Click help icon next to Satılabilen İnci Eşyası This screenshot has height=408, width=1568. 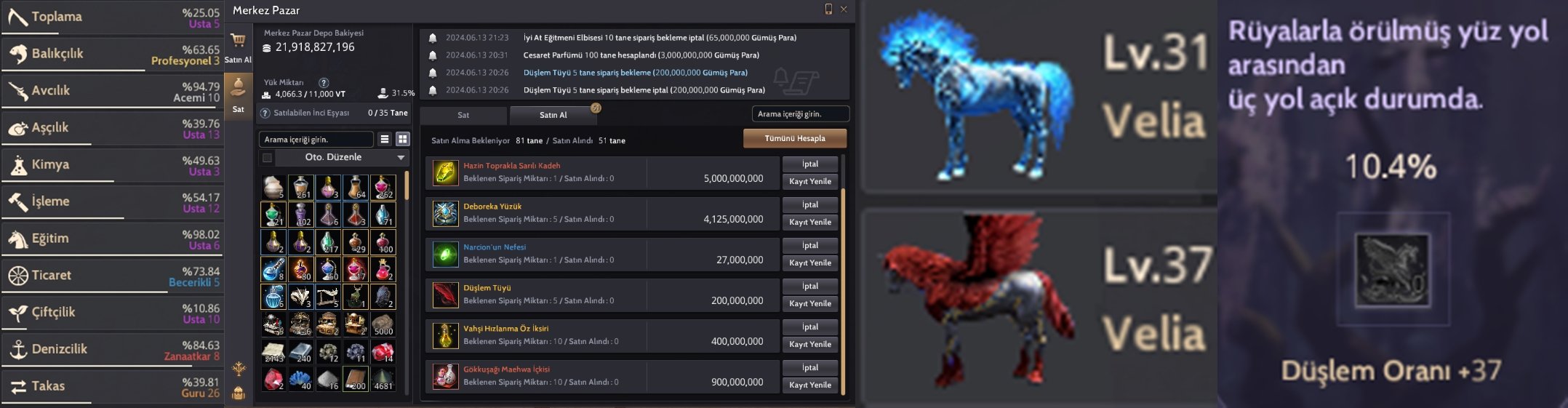click(x=265, y=113)
